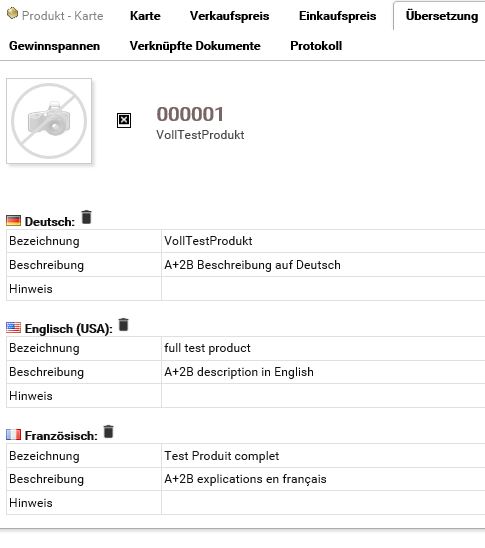The width and height of the screenshot is (485, 548).
Task: Select the Übersetzung tab
Action: 442,16
